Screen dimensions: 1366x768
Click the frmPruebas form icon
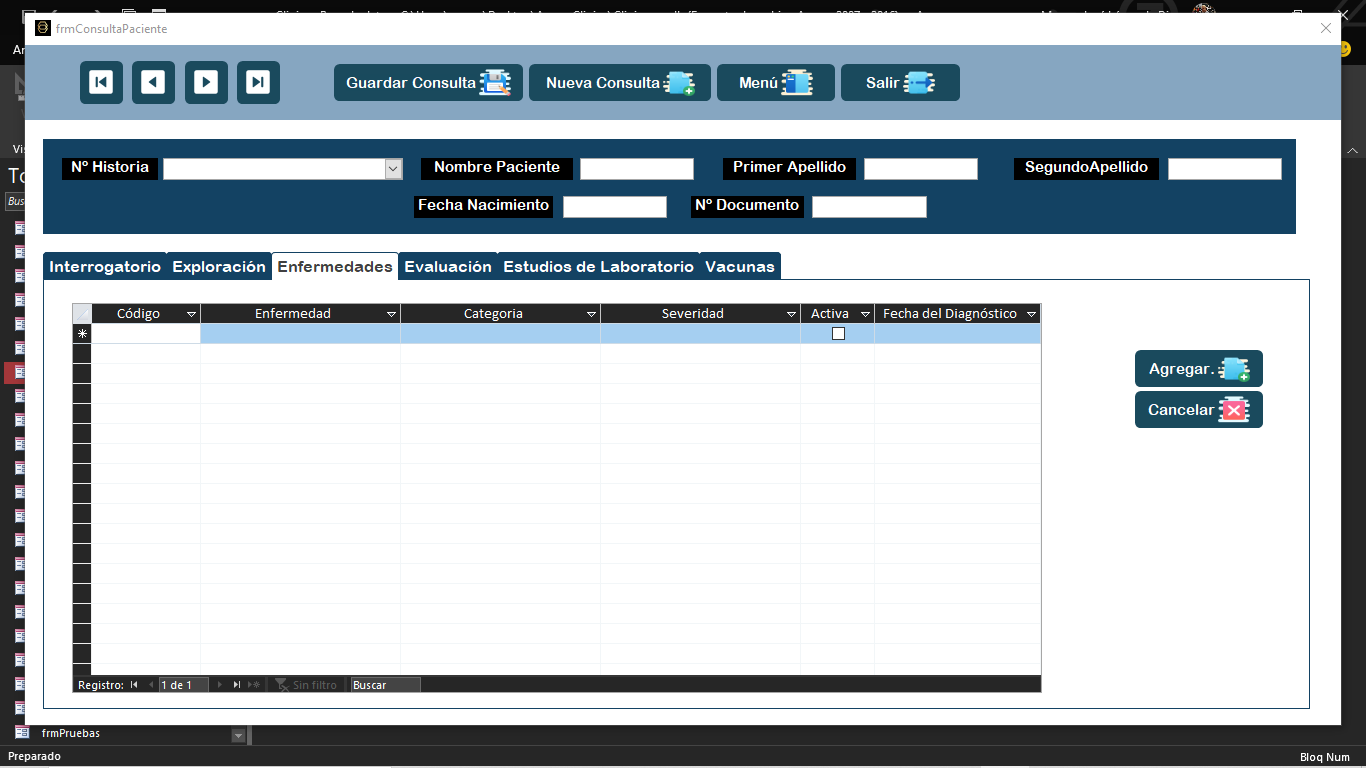pos(22,733)
